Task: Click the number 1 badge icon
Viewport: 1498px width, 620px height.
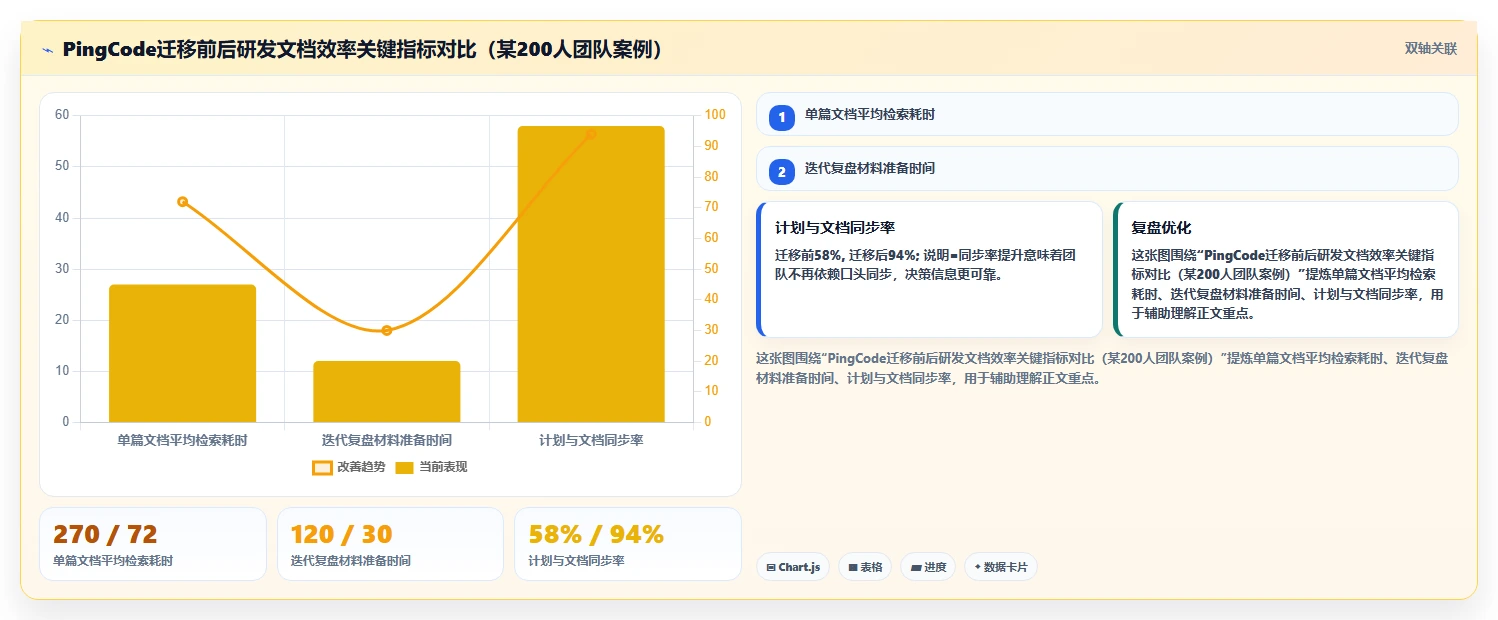Action: [x=782, y=117]
